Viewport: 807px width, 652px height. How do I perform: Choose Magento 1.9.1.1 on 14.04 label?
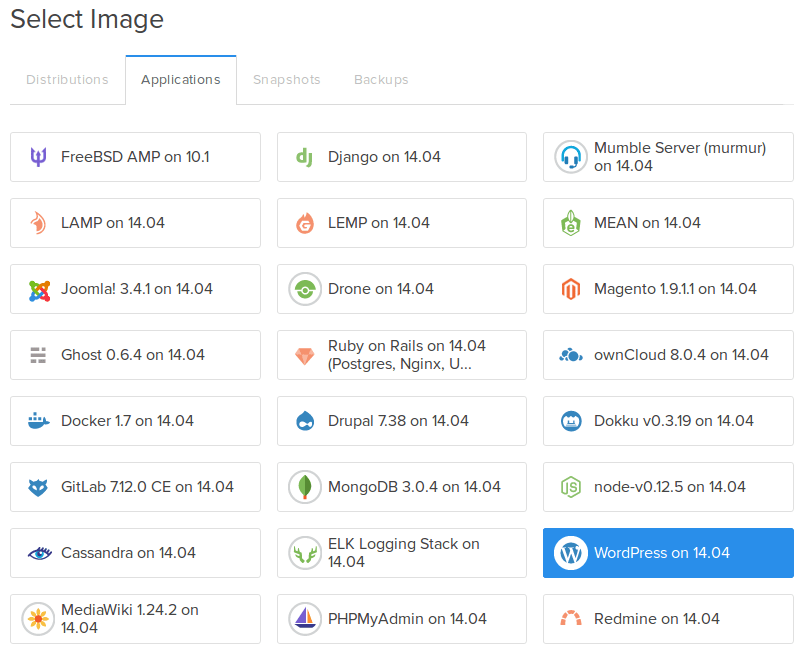click(675, 289)
